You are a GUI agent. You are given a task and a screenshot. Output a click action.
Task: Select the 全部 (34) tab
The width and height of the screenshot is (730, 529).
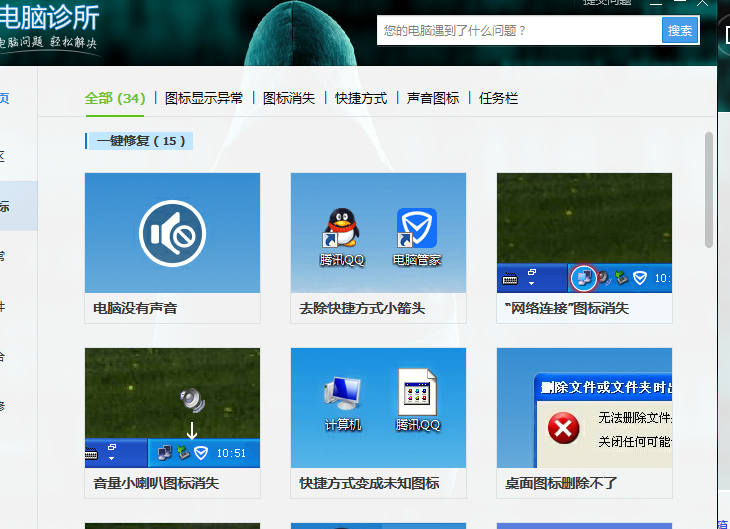click(115, 98)
